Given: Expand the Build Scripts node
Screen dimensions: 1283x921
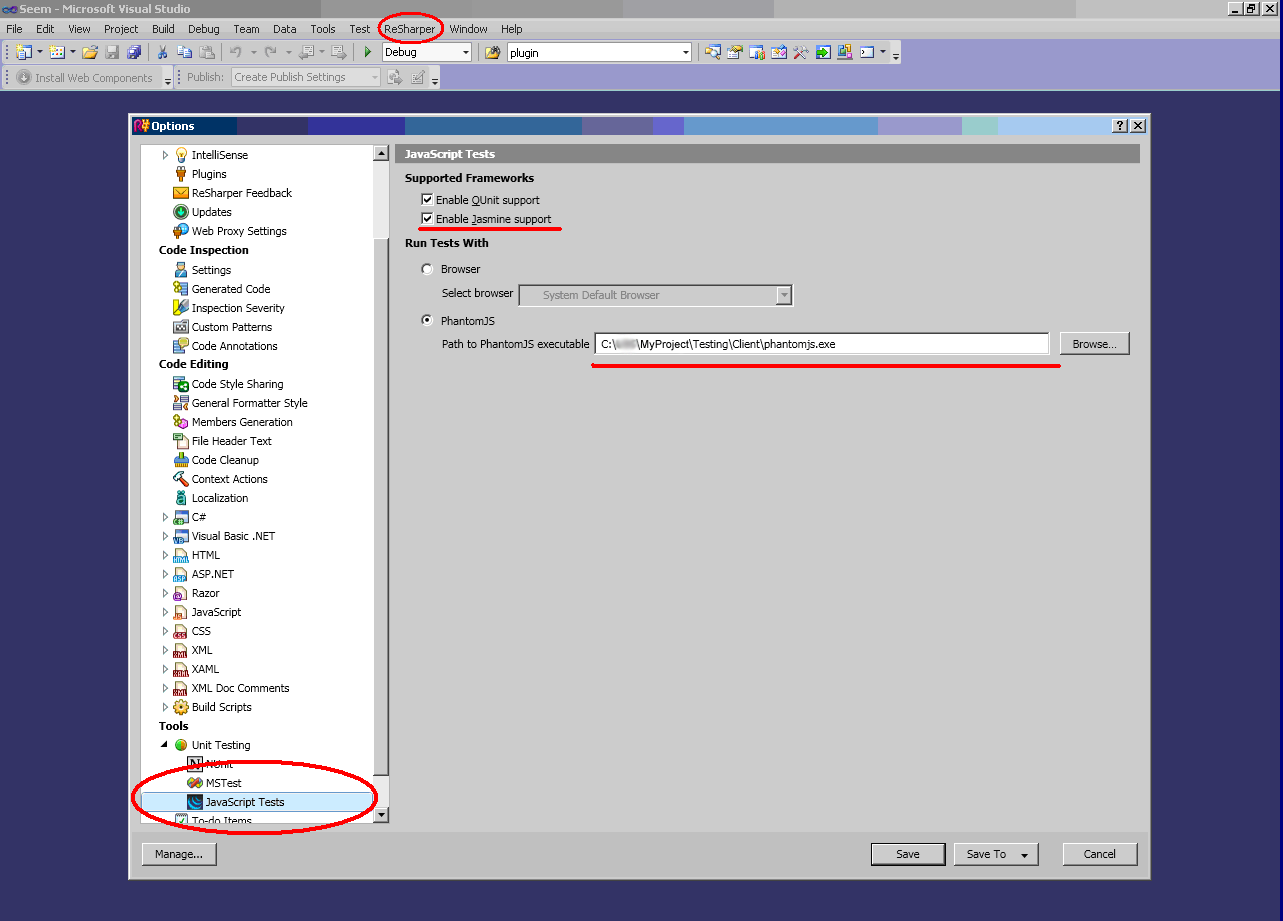Looking at the screenshot, I should point(166,707).
